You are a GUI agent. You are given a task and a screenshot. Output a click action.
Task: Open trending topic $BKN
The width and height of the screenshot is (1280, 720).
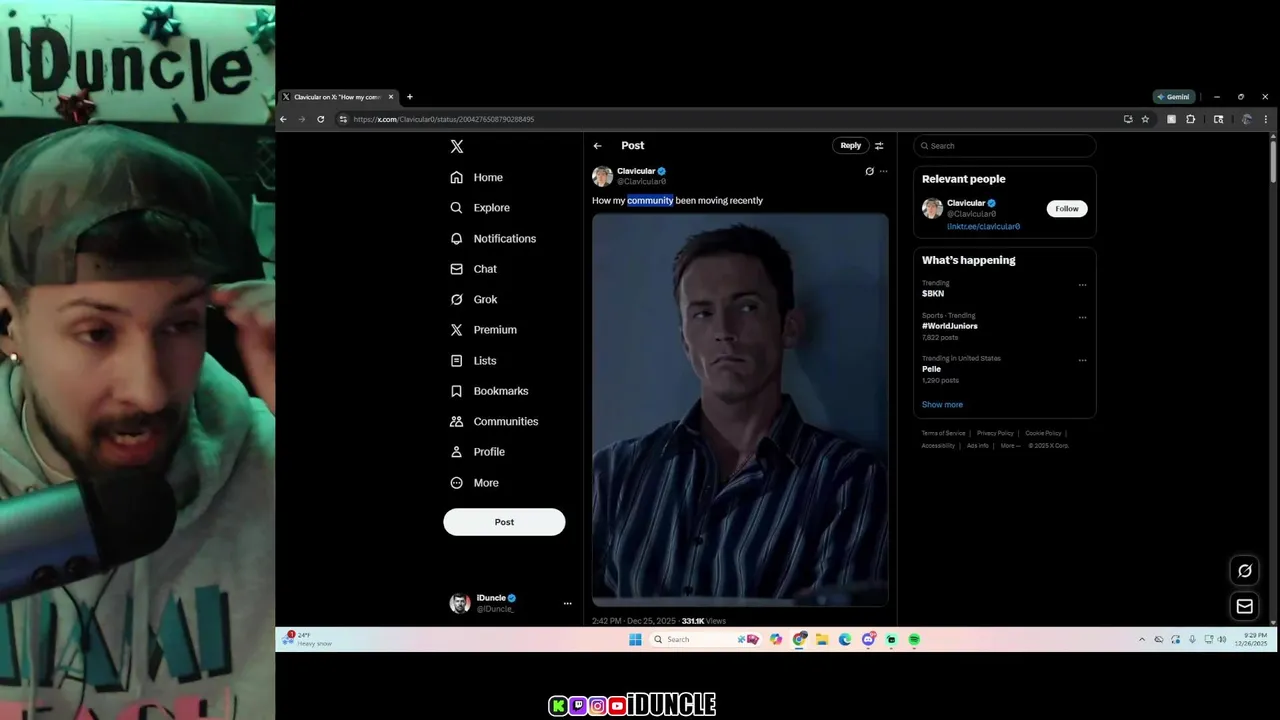933,294
